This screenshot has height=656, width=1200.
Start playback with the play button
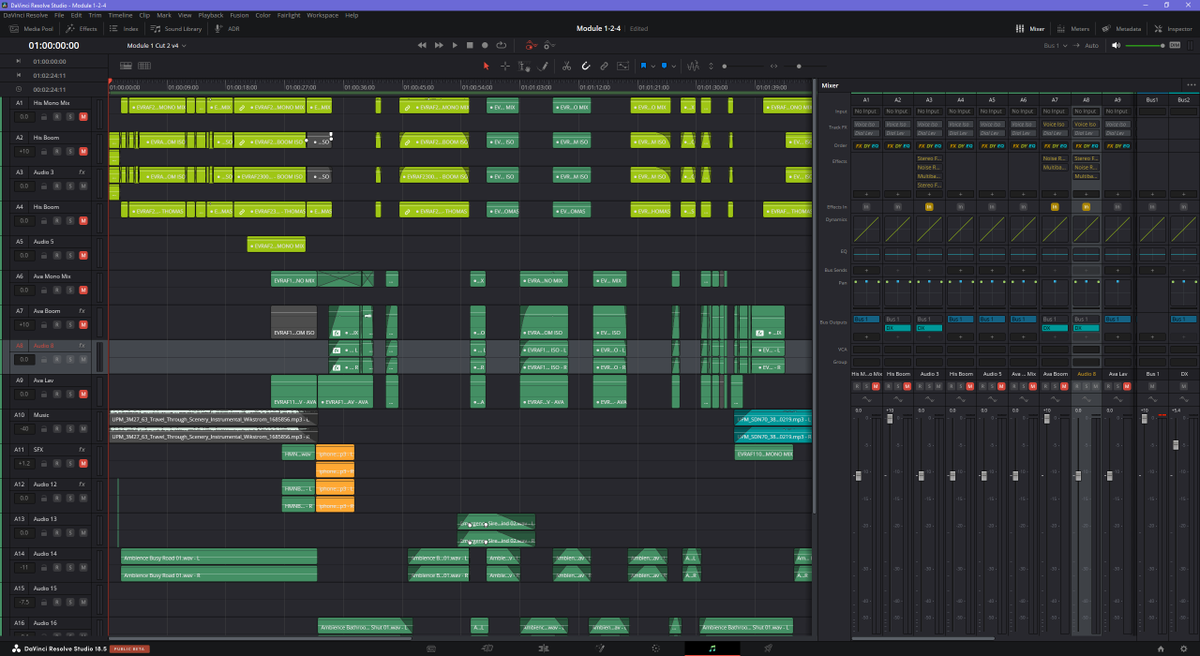pyautogui.click(x=455, y=45)
